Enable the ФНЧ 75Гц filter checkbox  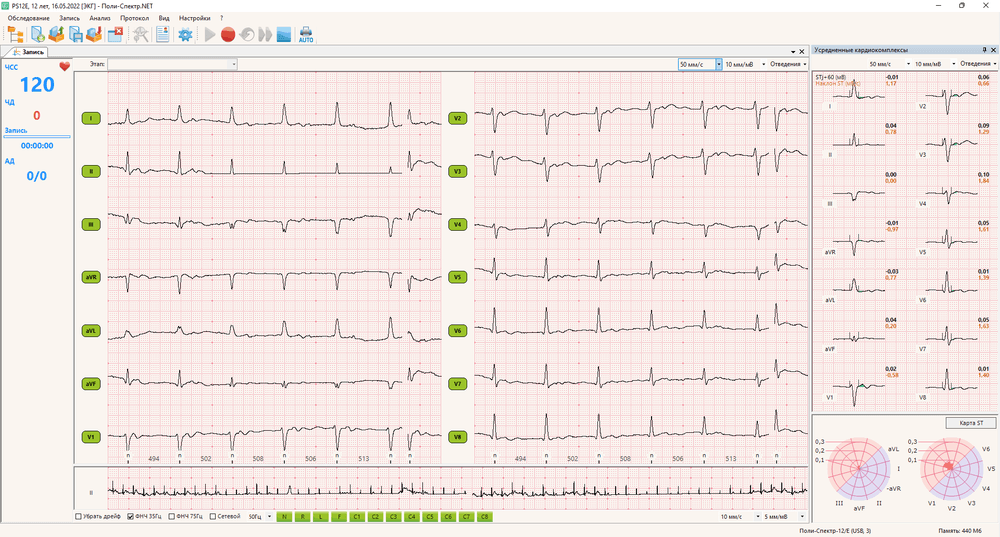click(172, 517)
